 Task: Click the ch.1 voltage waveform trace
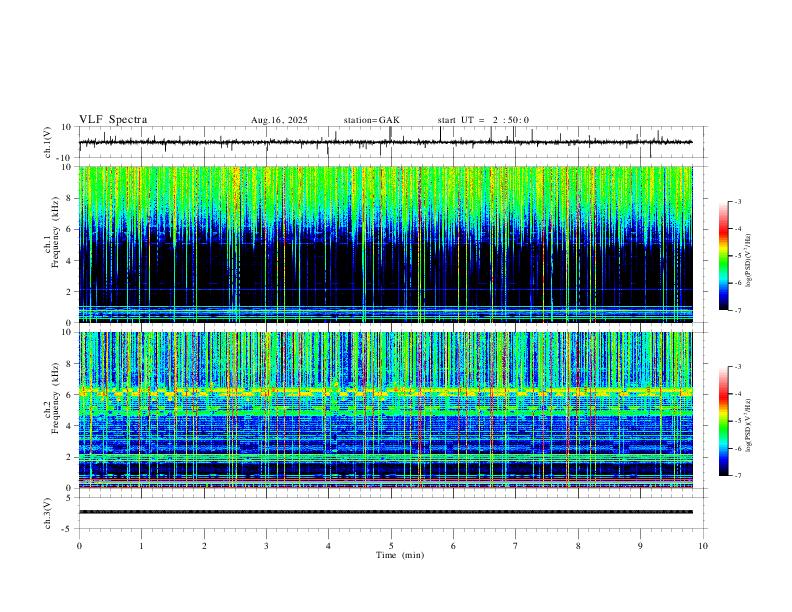[385, 142]
